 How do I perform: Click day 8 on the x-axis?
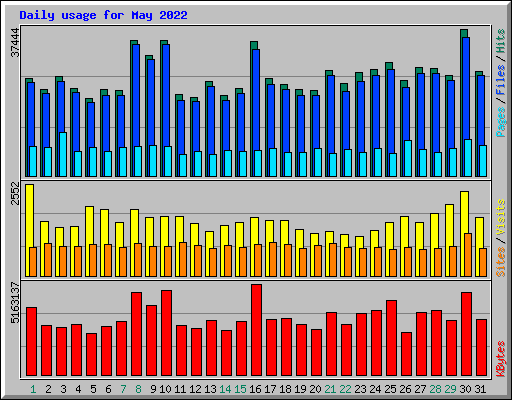138,389
